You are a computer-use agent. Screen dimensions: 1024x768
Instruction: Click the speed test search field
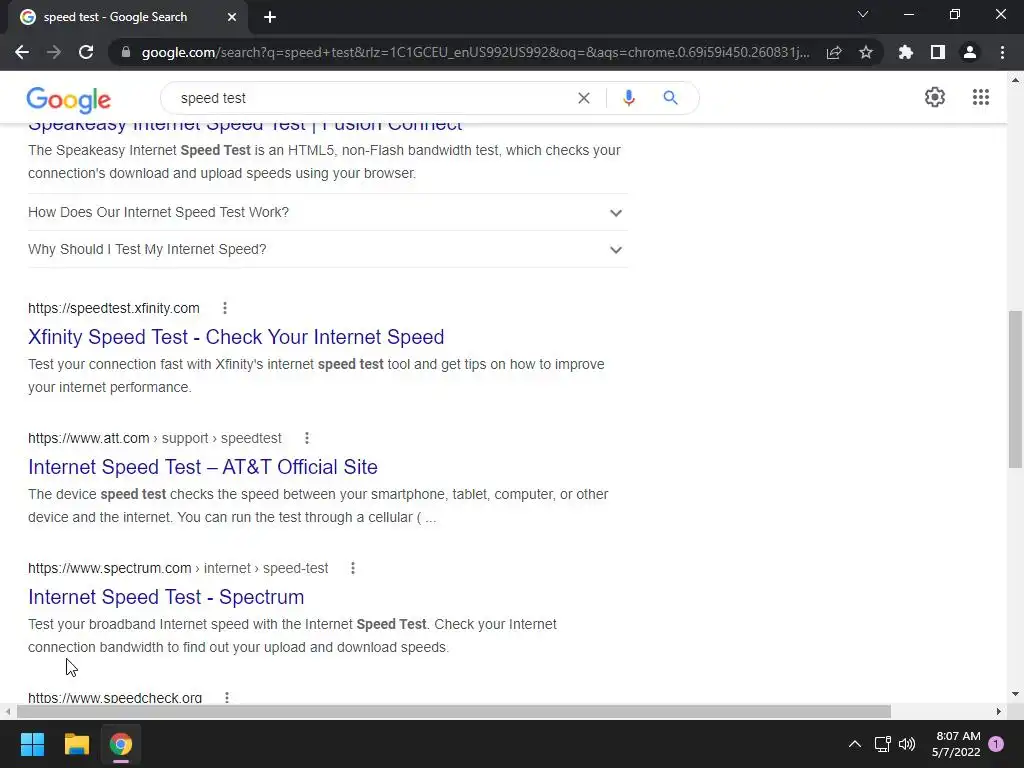pyautogui.click(x=372, y=98)
